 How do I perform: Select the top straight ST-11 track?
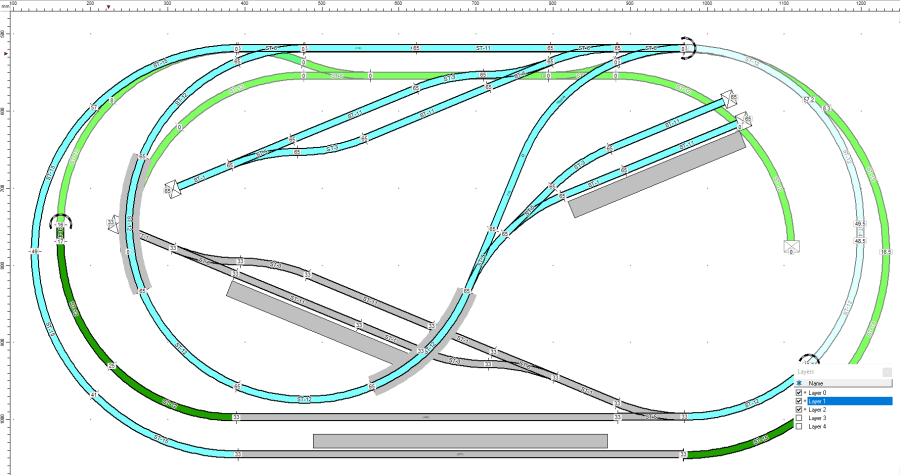coord(483,48)
